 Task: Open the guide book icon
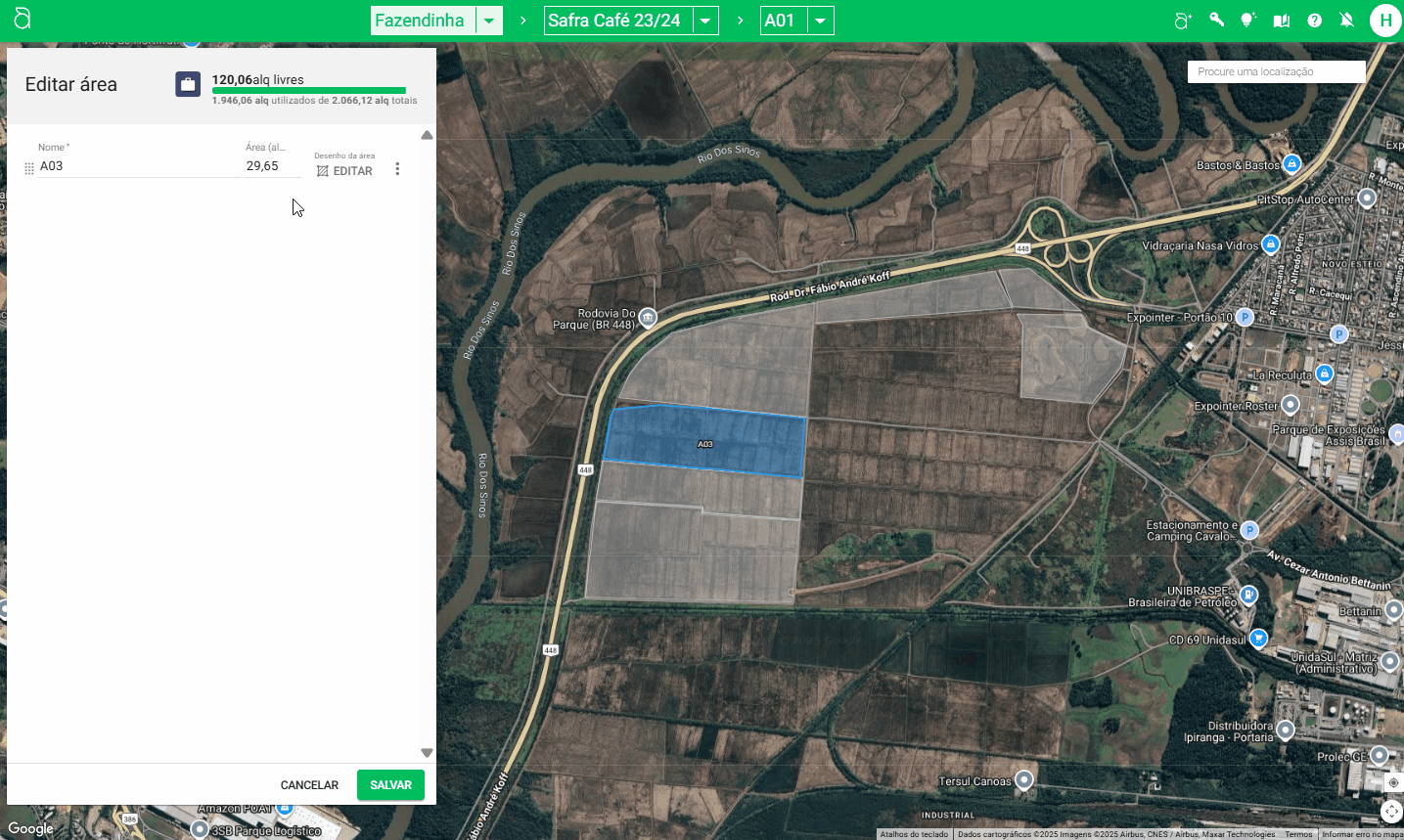1281,20
